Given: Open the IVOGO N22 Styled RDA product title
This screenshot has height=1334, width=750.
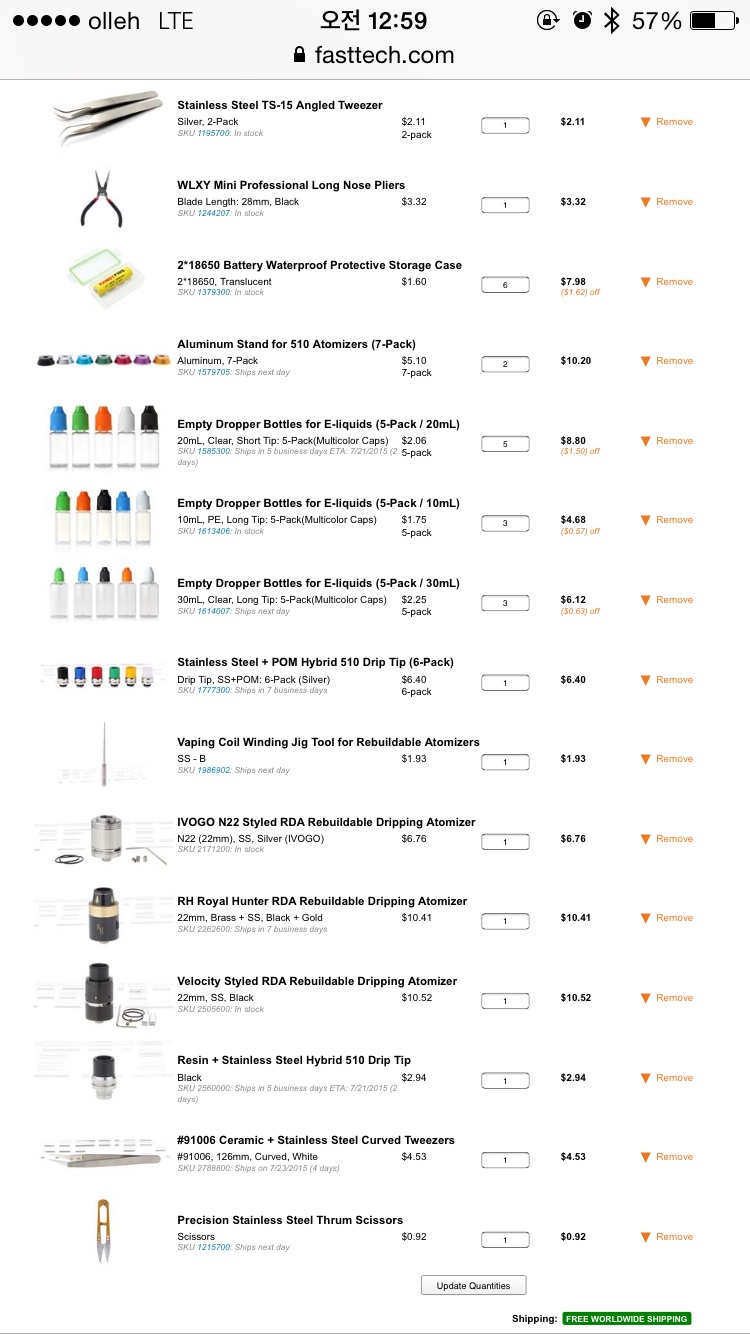Looking at the screenshot, I should click(326, 822).
